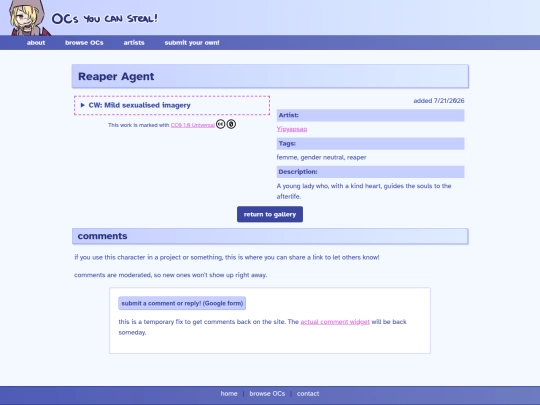Click the Artist: label header
Image resolution: width=540 pixels, height=405 pixels.
370,115
